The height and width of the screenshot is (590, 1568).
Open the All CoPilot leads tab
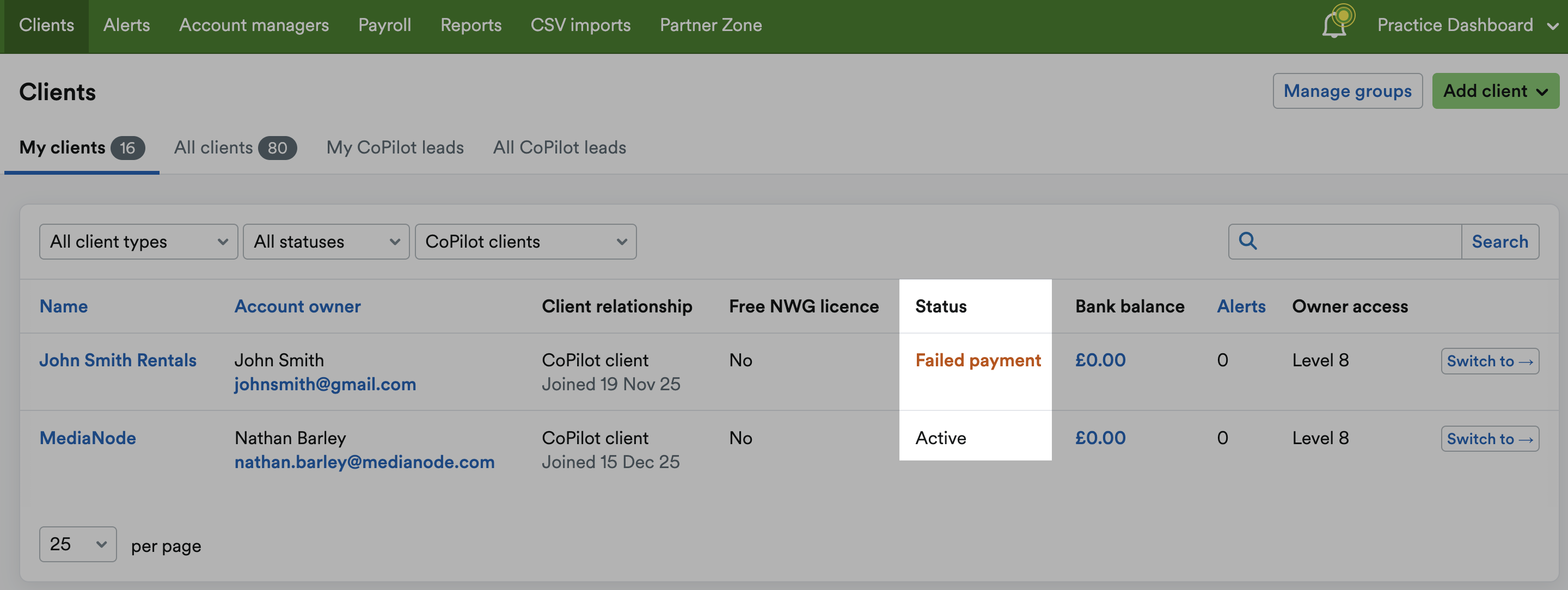pyautogui.click(x=559, y=148)
